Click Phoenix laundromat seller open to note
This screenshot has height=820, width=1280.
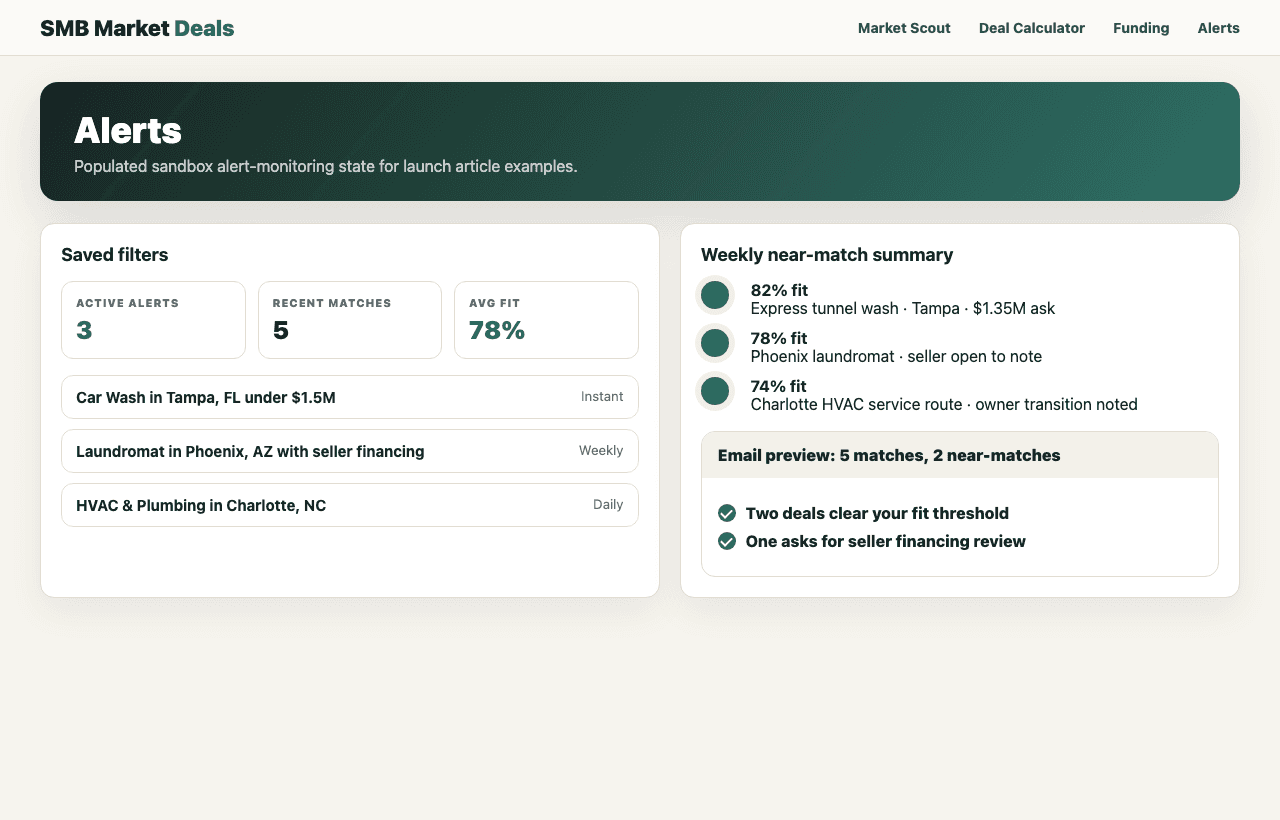coord(896,357)
